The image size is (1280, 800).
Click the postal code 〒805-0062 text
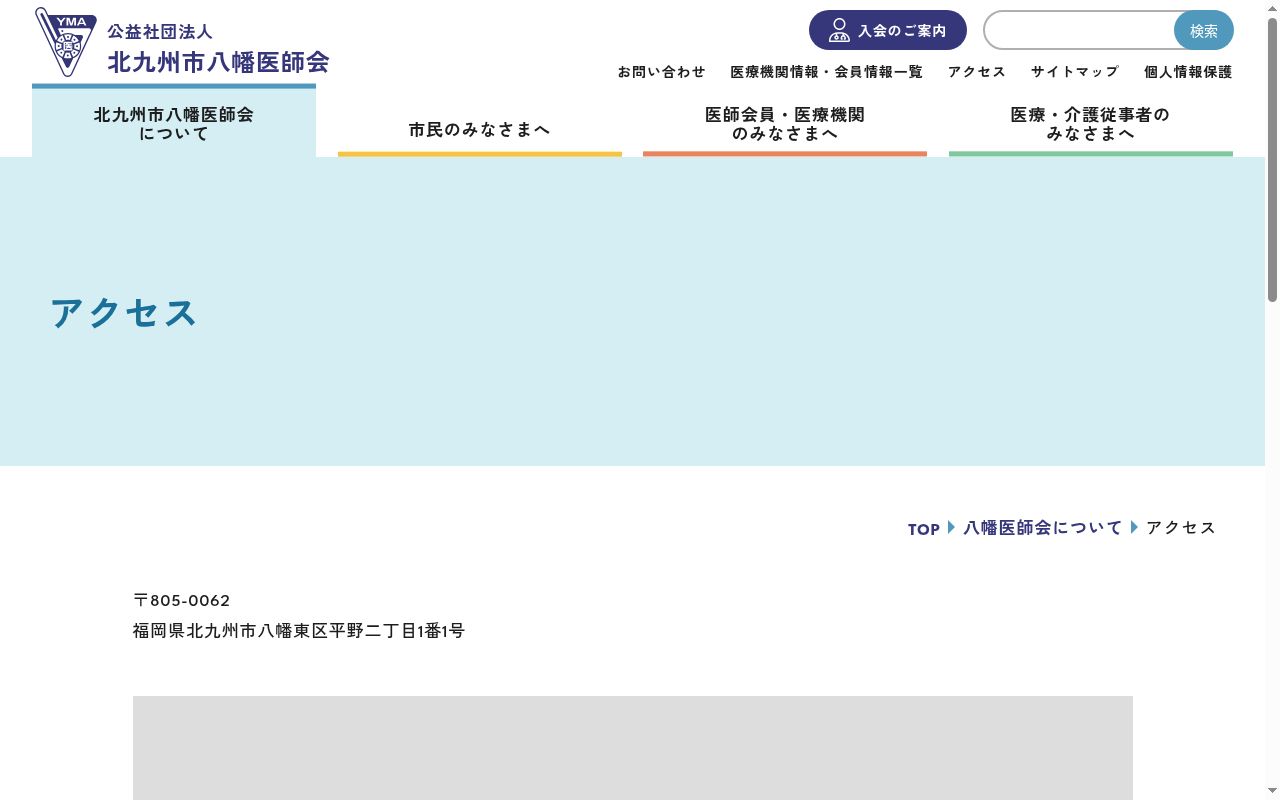pos(182,600)
